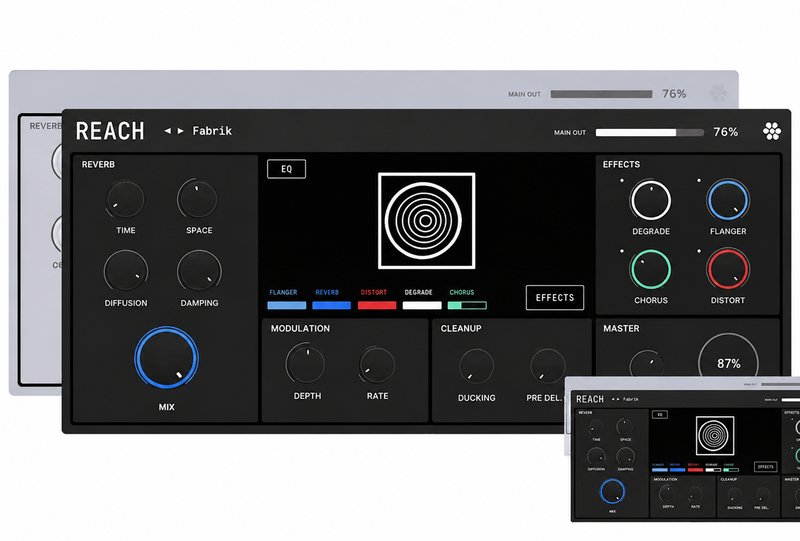Click the reverb SPACE knob
Screen dimensions: 800x541
[197, 199]
